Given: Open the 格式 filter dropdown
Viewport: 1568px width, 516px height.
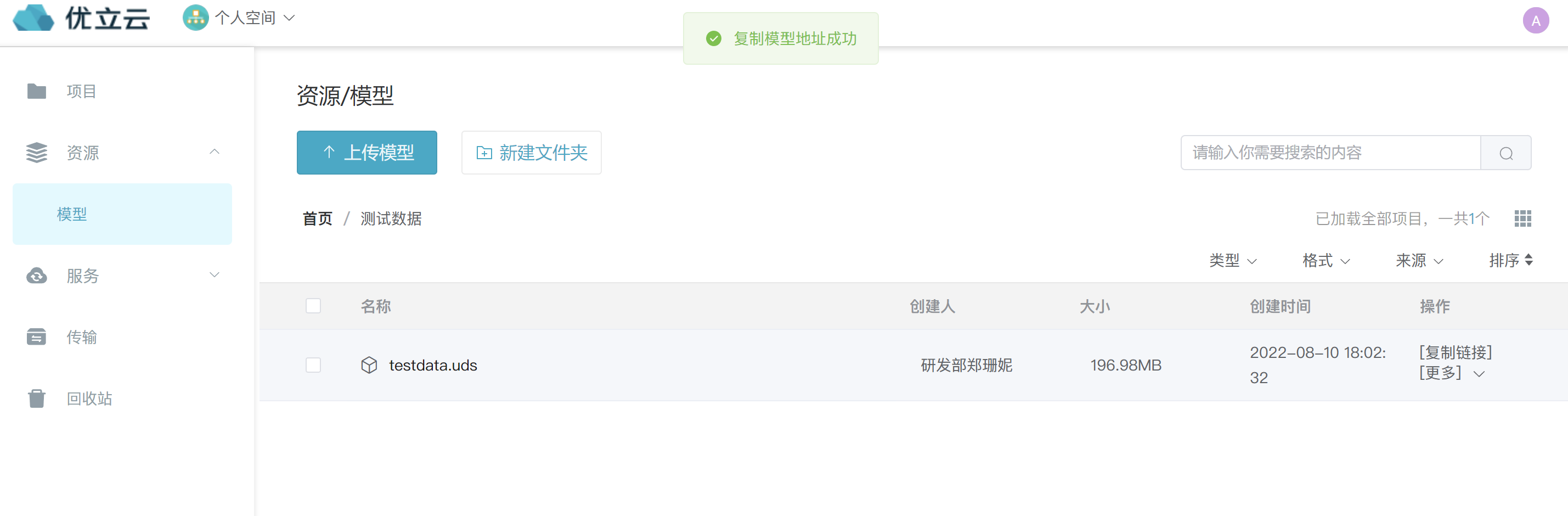Looking at the screenshot, I should pos(1326,261).
